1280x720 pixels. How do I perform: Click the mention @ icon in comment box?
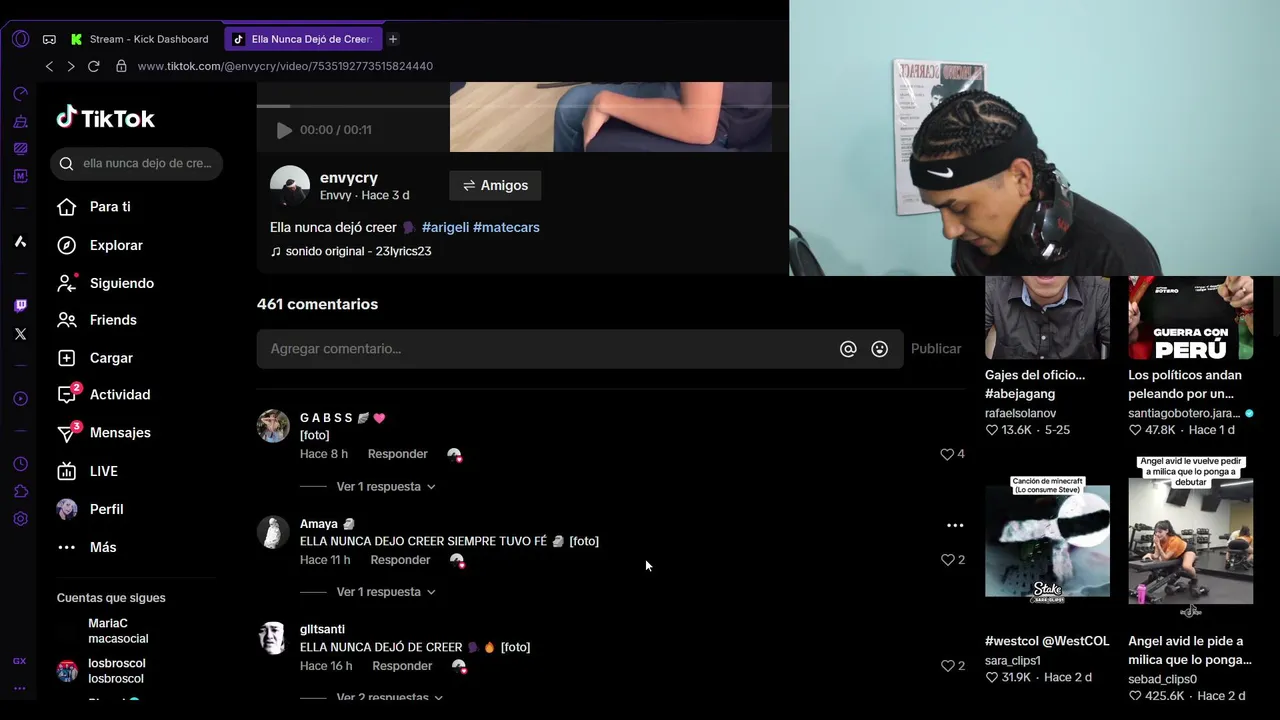click(848, 349)
